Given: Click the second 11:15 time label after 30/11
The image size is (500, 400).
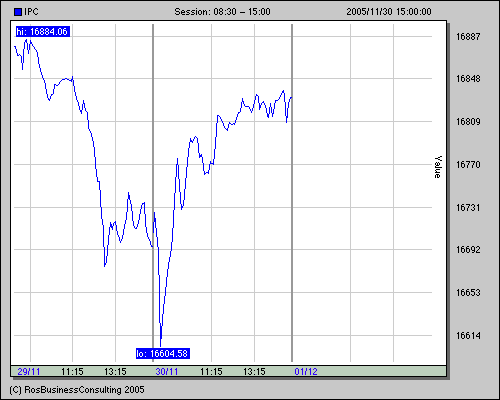Looking at the screenshot, I should (x=211, y=371).
